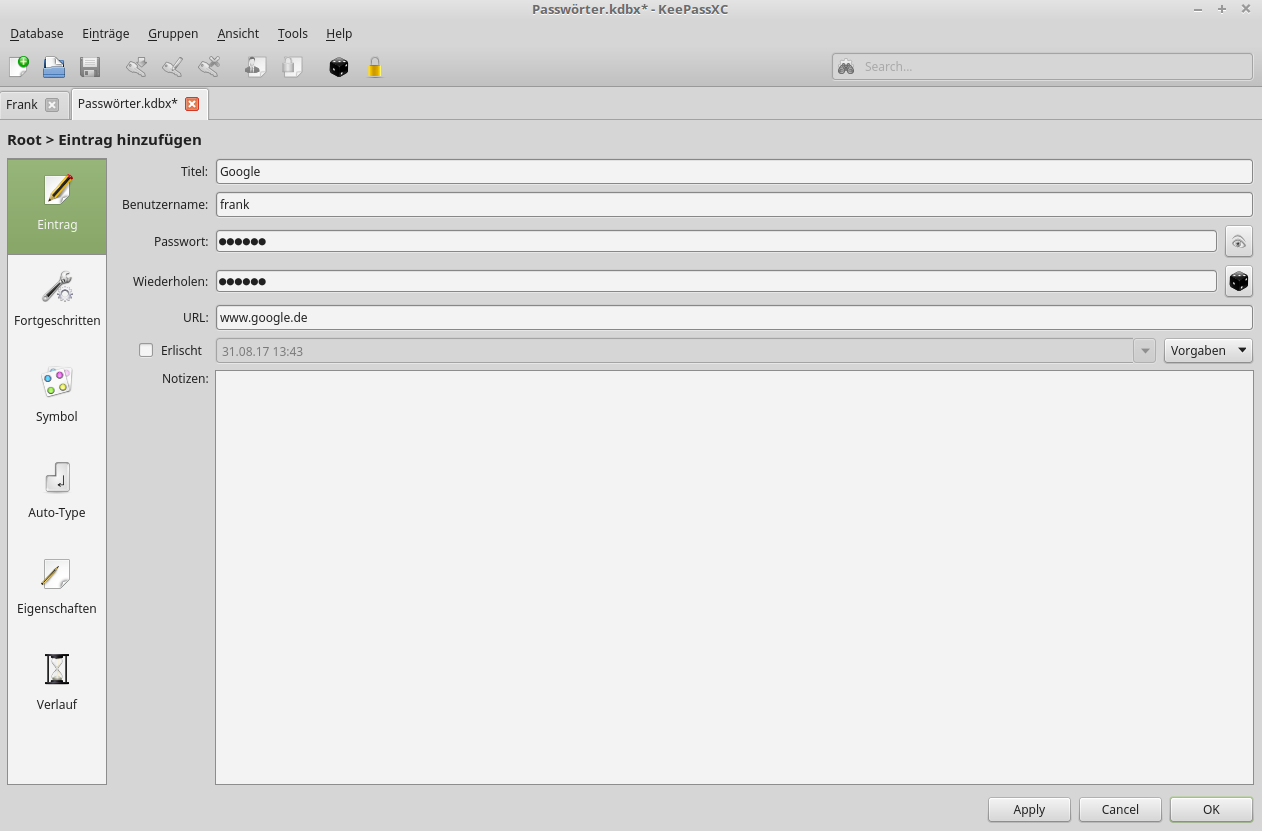This screenshot has height=831, width=1262.
Task: Generate password with dice next to Wiederholen
Action: 1239,282
